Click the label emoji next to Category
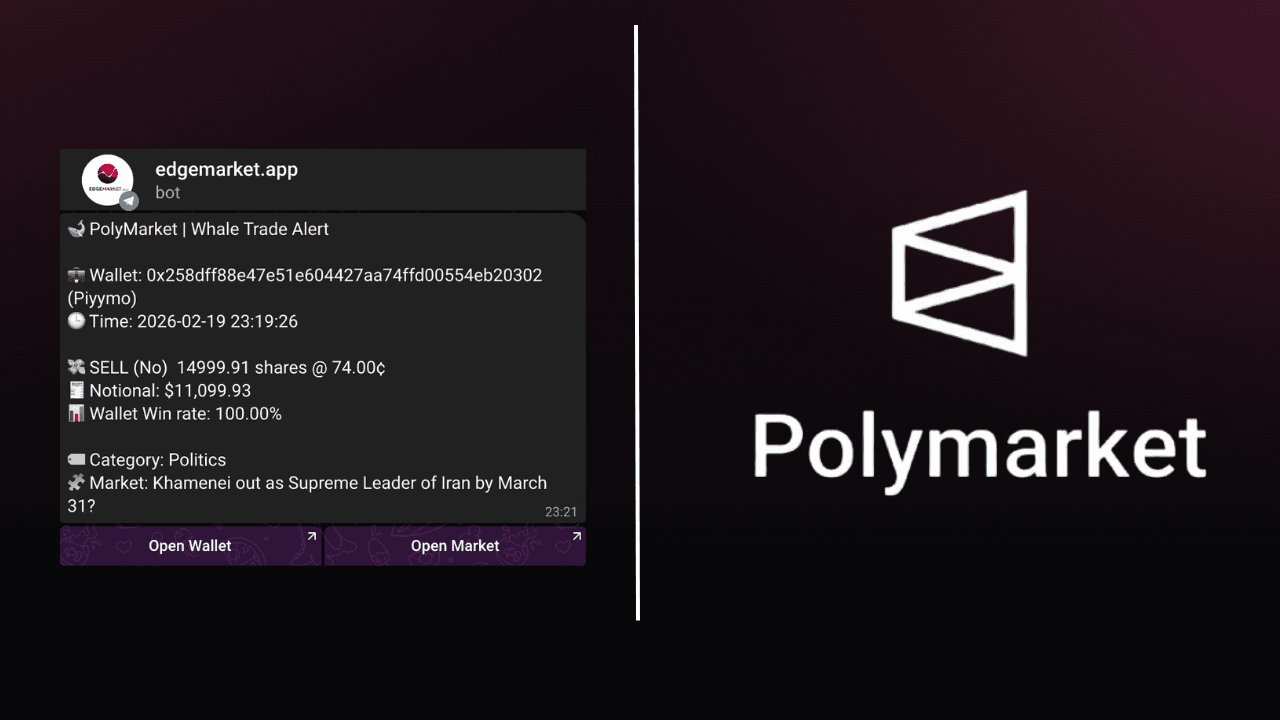Image resolution: width=1280 pixels, height=720 pixels. click(76, 460)
